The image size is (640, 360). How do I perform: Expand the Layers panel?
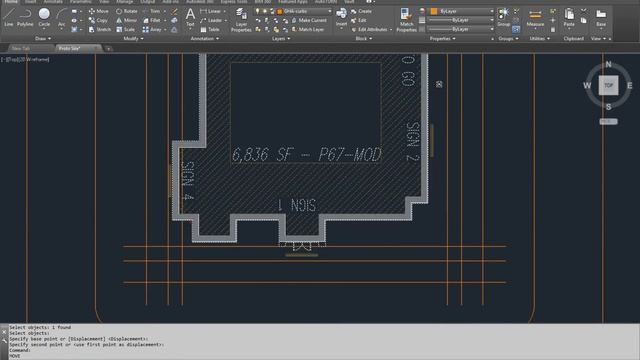coord(281,38)
